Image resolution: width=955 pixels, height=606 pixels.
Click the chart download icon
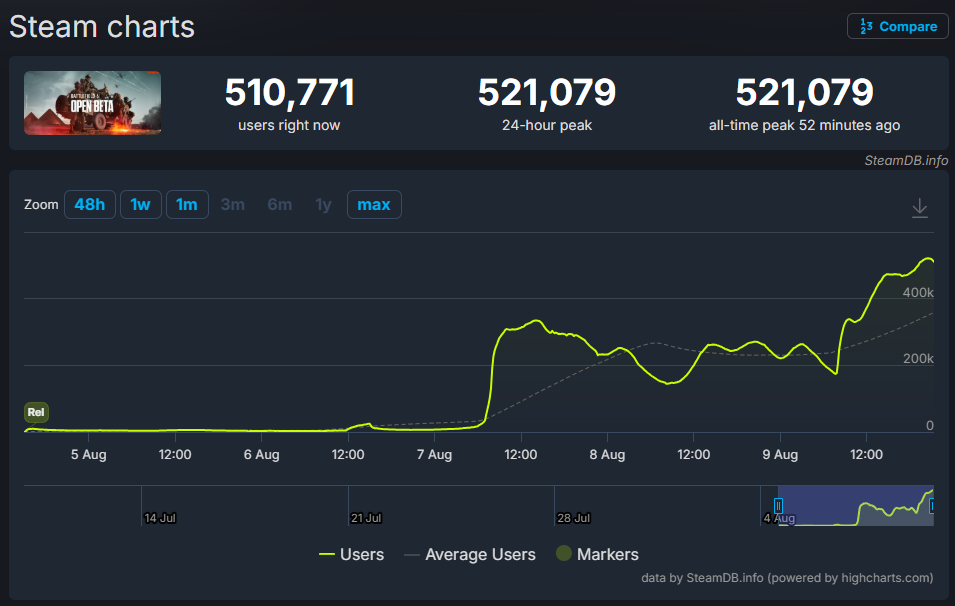coord(920,208)
